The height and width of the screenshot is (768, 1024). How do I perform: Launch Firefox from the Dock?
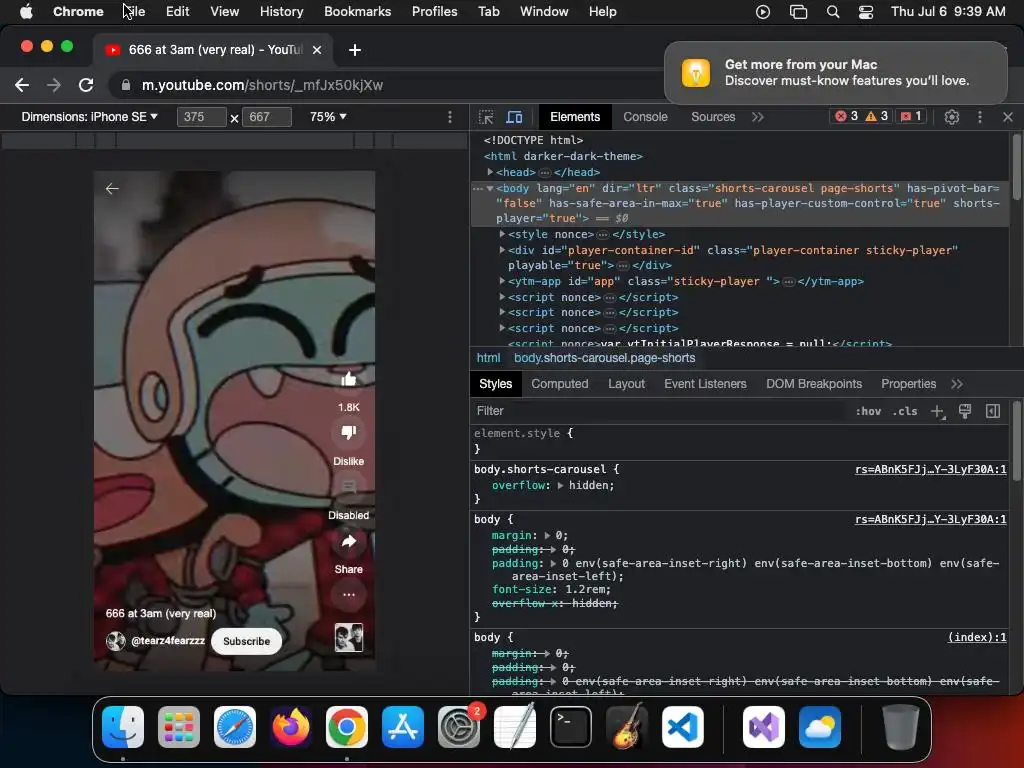point(291,726)
